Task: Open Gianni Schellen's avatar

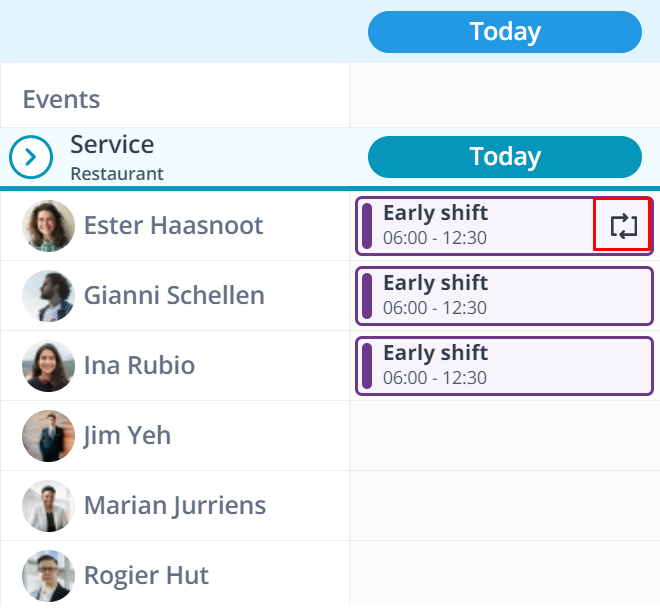Action: (x=48, y=296)
